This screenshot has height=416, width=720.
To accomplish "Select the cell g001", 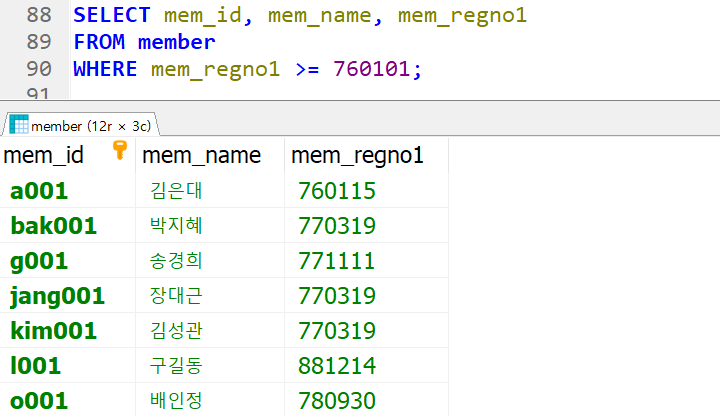I will (68, 260).
